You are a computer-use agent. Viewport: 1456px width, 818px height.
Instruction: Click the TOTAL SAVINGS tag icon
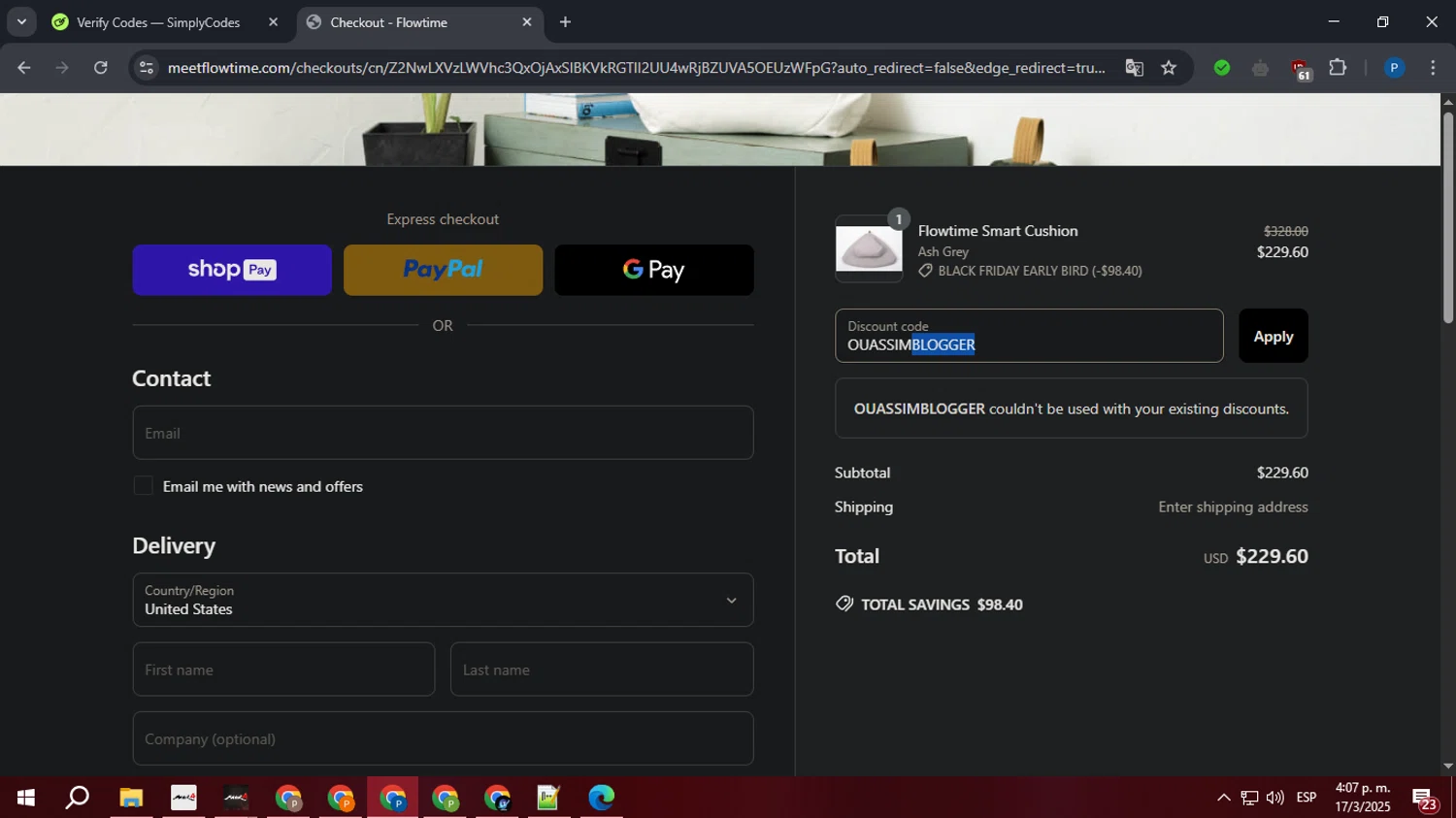[x=844, y=604]
